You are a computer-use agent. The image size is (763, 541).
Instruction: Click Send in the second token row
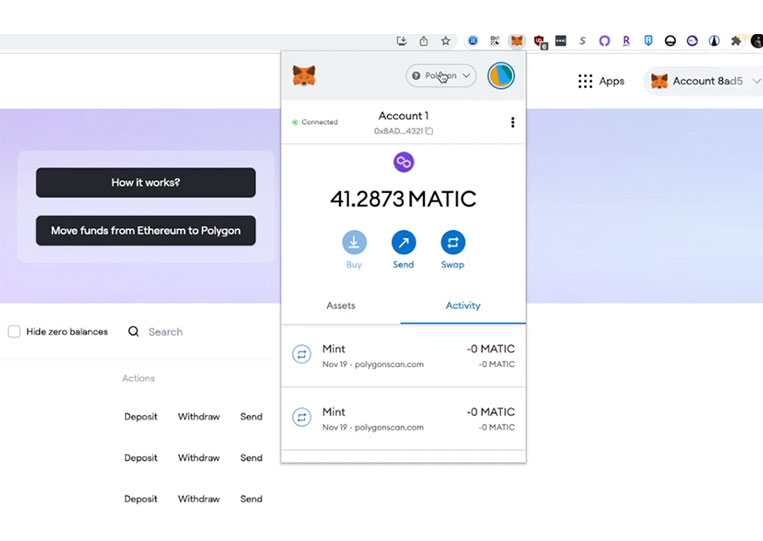tap(251, 458)
